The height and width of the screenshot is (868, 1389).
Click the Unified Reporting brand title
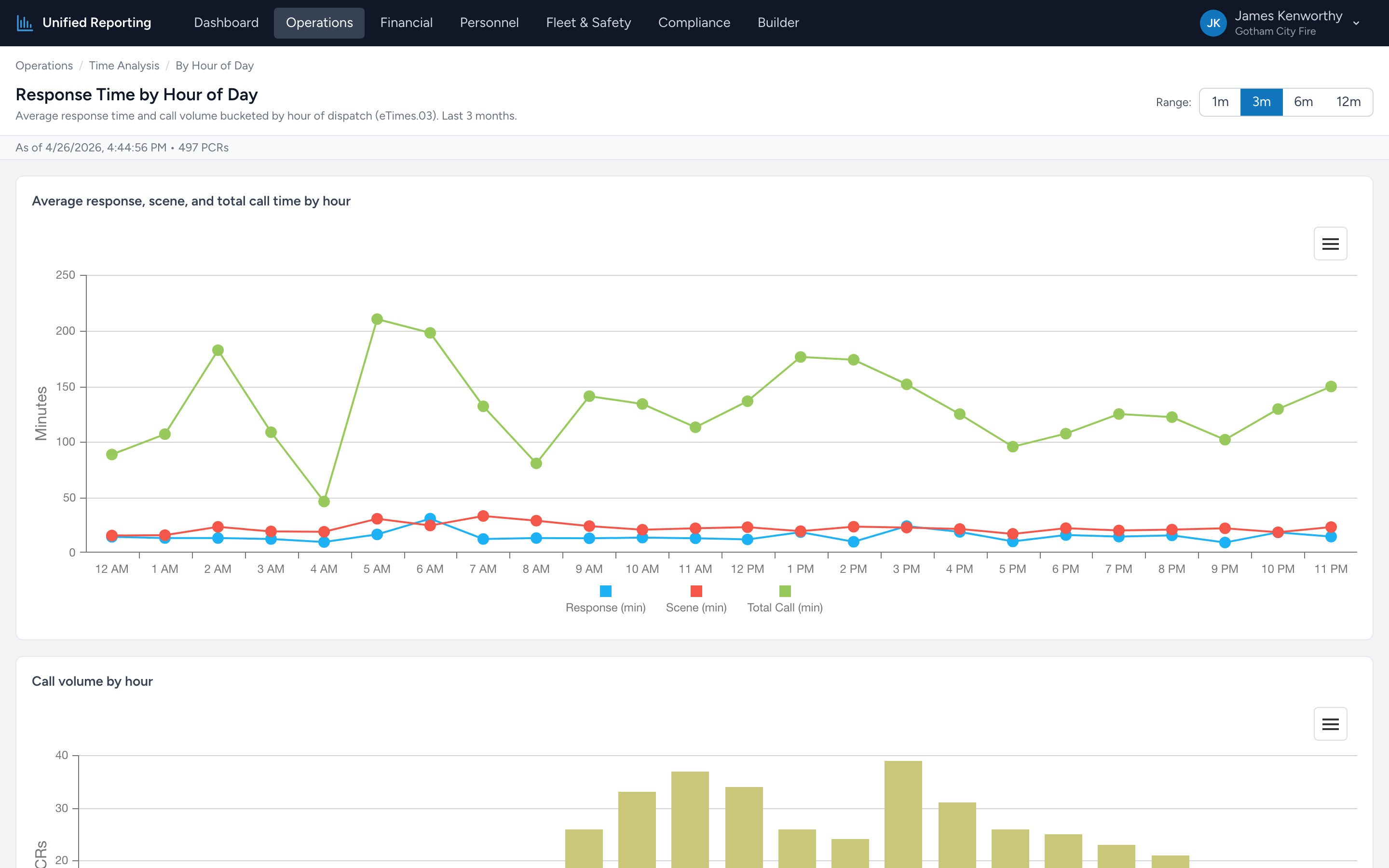tap(97, 23)
